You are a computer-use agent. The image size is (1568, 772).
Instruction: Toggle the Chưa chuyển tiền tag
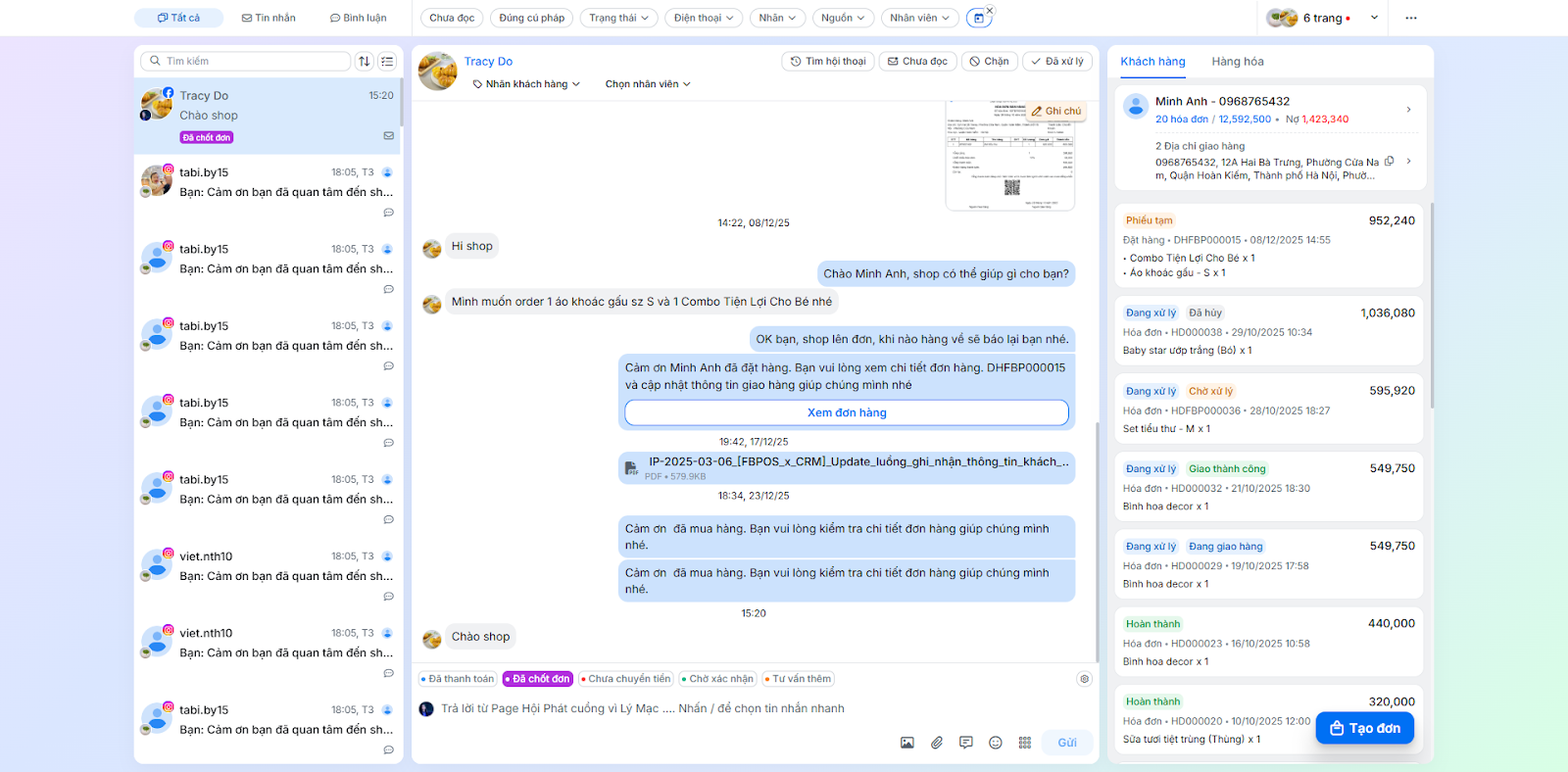pos(626,679)
